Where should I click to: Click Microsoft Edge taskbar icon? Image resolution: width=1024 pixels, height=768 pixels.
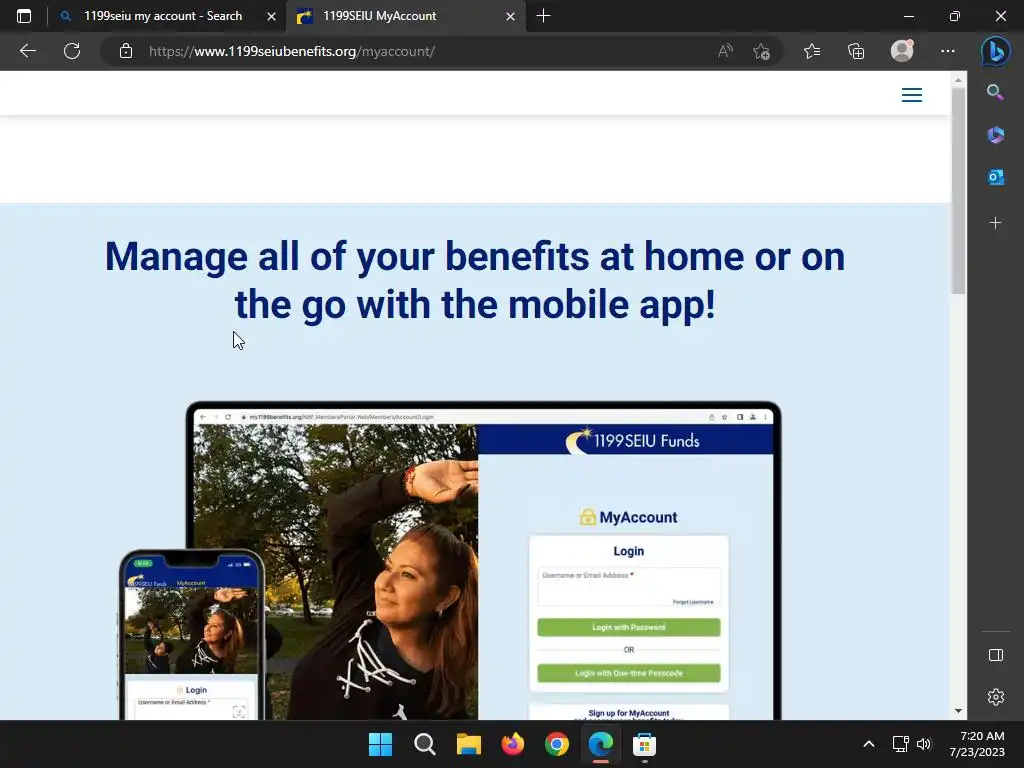click(601, 744)
